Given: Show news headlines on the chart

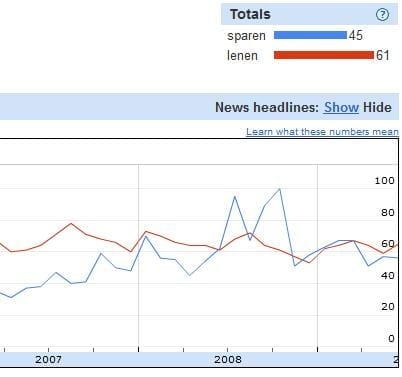Looking at the screenshot, I should tap(341, 107).
